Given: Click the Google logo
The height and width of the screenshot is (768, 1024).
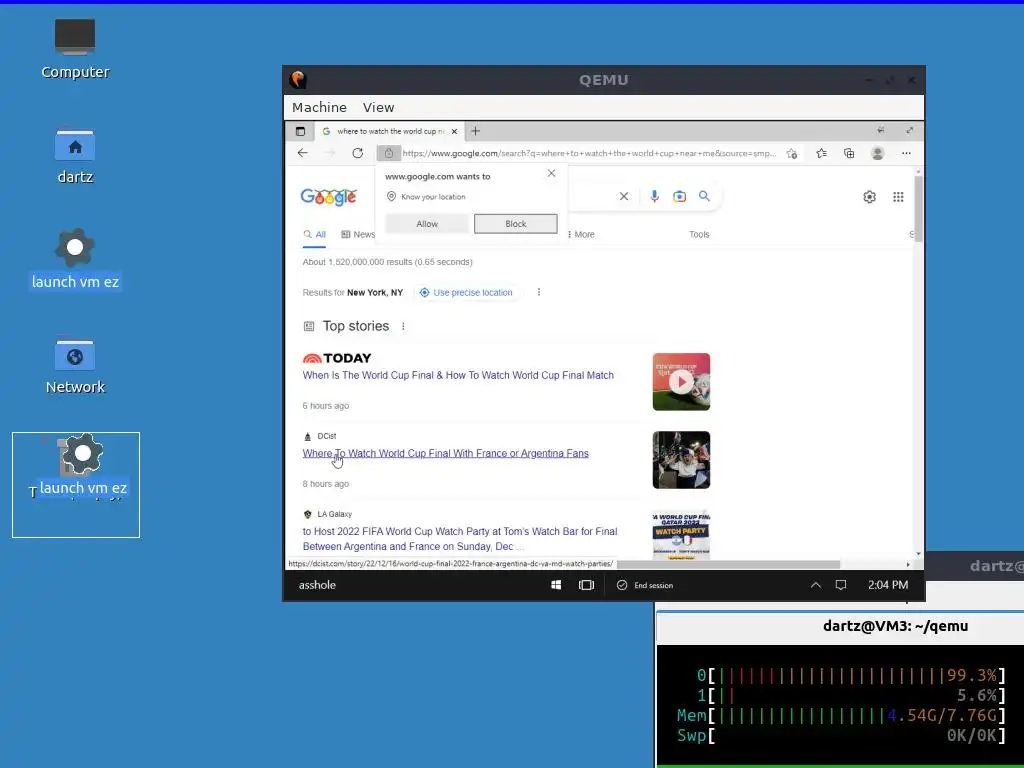Looking at the screenshot, I should tap(328, 196).
